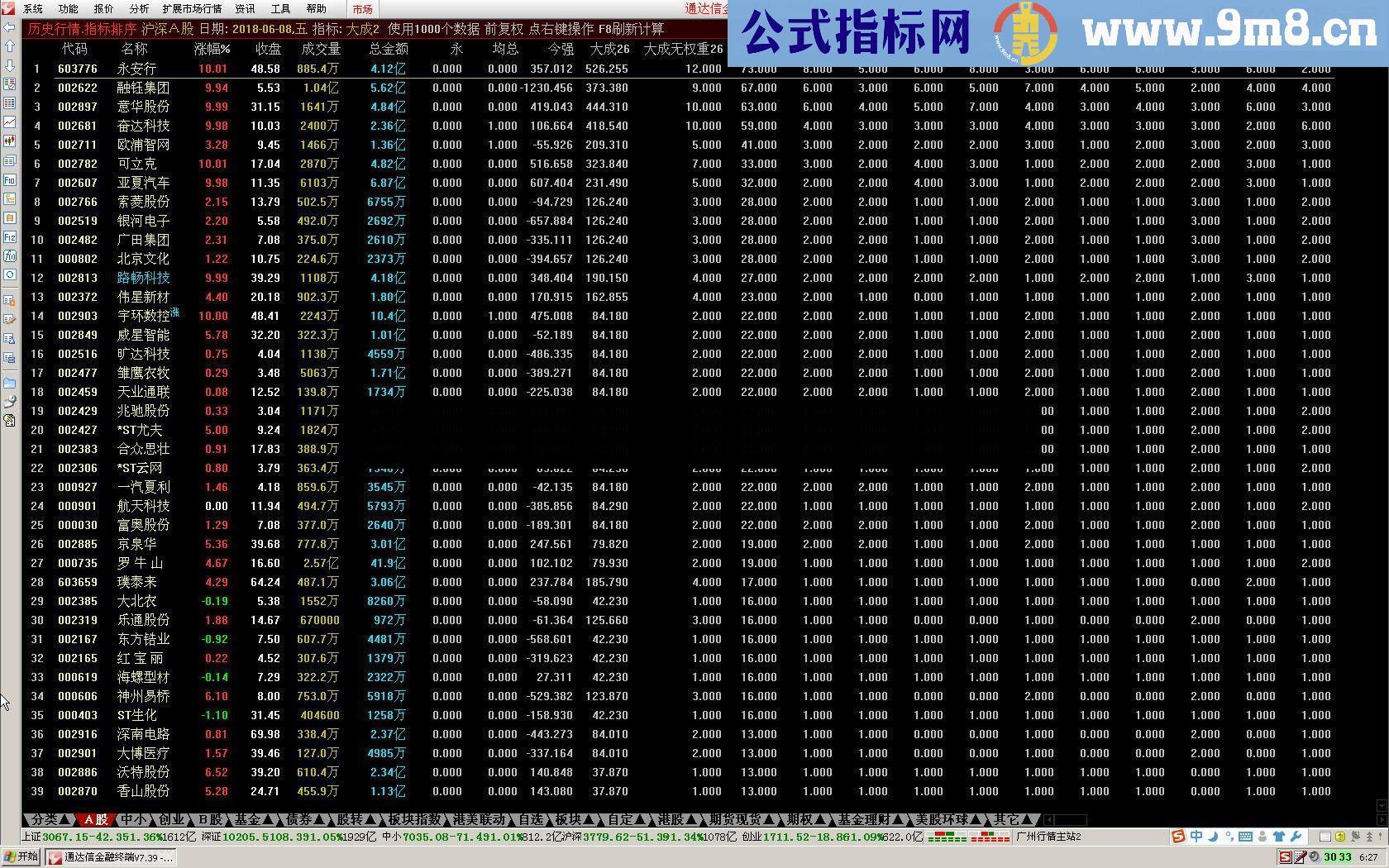Open the f(x) formula manager icon
Image resolution: width=1389 pixels, height=868 pixels.
[10, 255]
